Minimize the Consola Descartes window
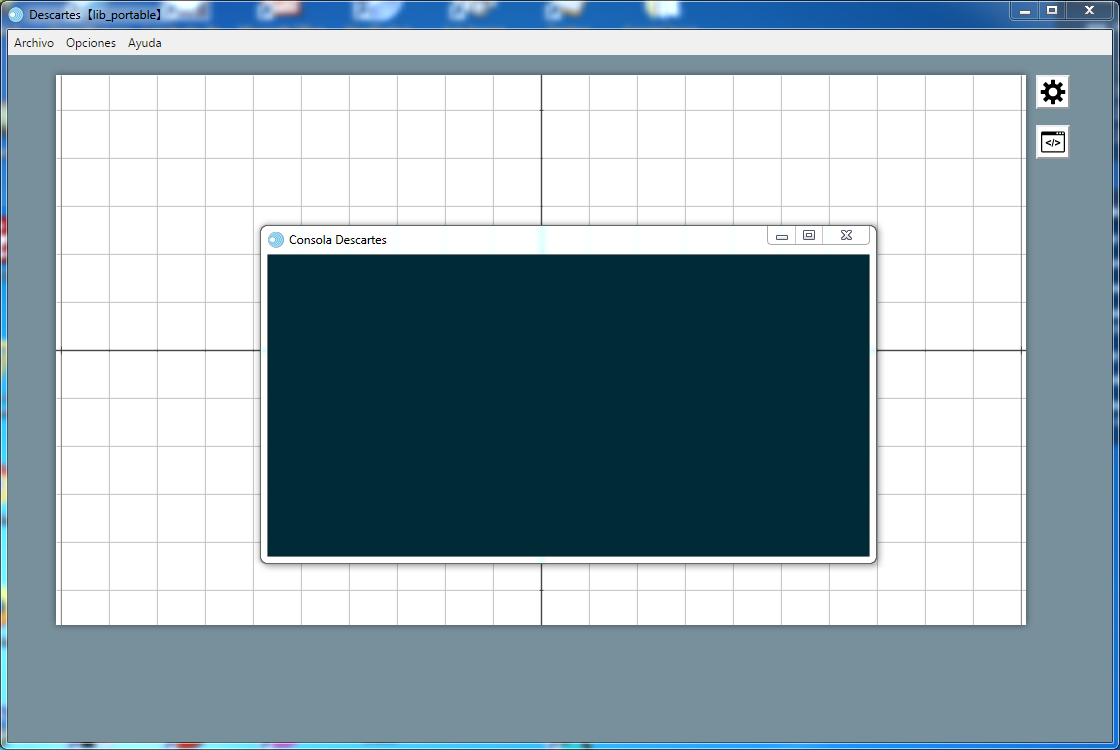Screen dimensions: 1120x750 782,236
